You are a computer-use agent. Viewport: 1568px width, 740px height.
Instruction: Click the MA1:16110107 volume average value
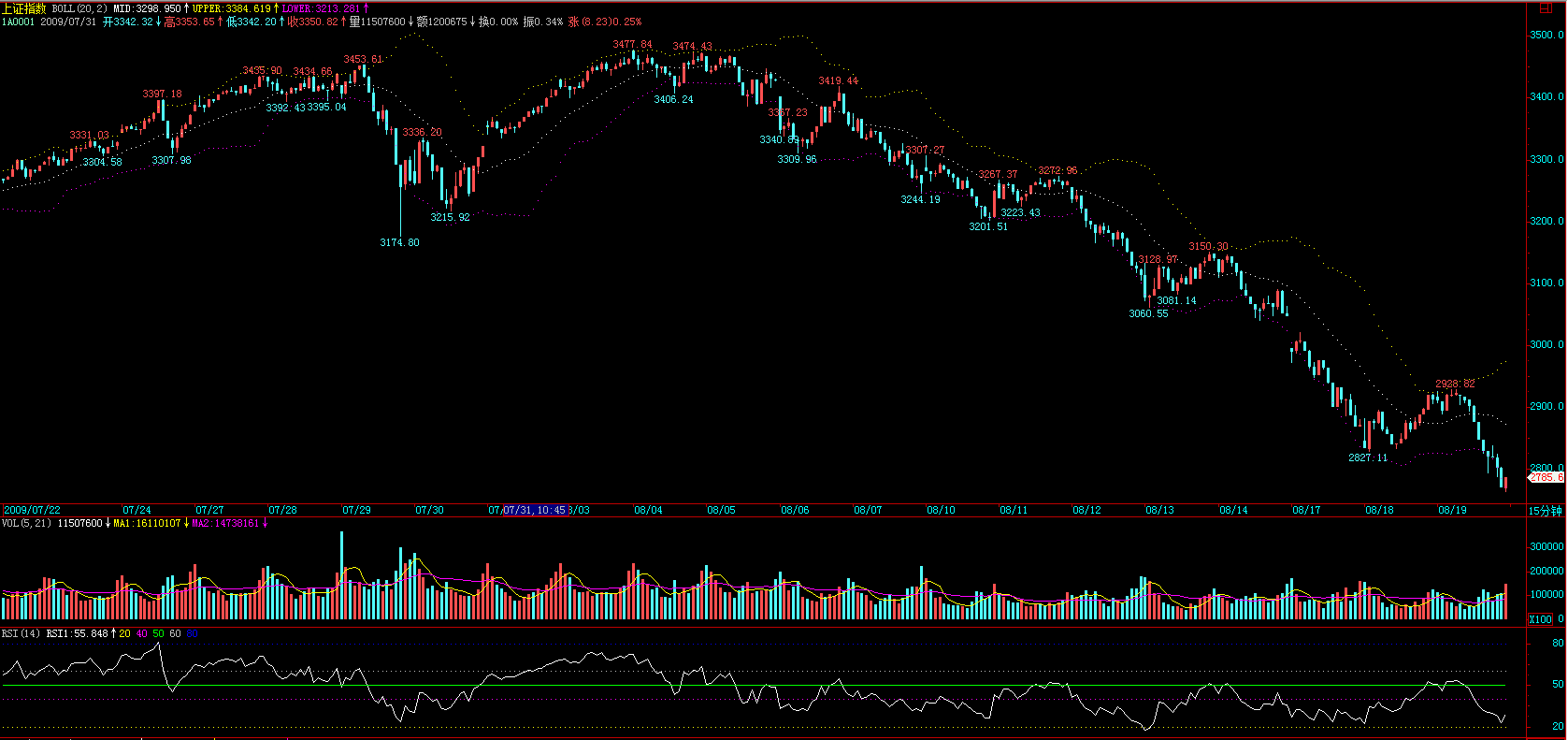pyautogui.click(x=147, y=523)
